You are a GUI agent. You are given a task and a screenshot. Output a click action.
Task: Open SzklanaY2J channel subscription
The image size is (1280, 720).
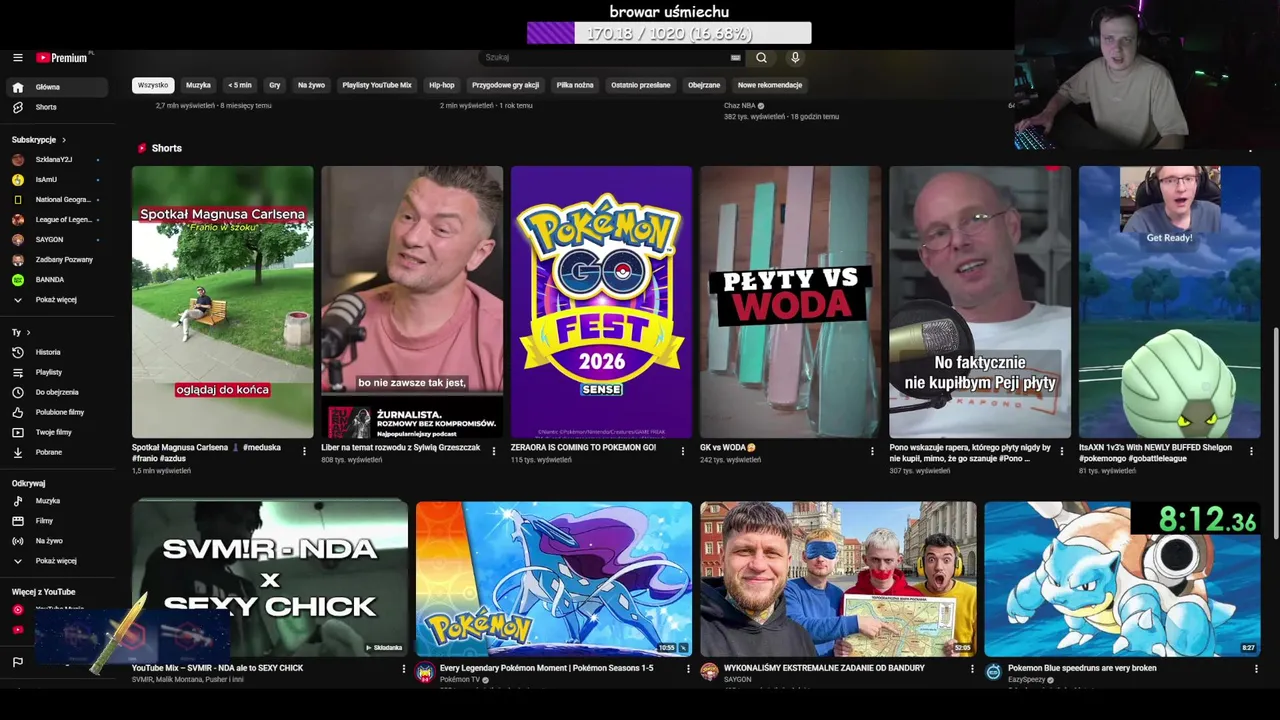click(59, 160)
